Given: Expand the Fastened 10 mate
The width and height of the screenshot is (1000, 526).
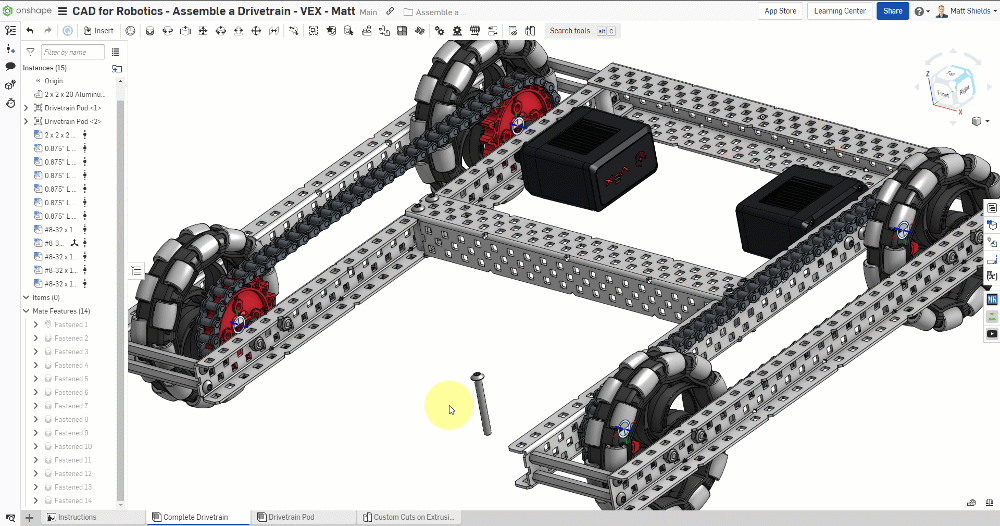Looking at the screenshot, I should 36,446.
